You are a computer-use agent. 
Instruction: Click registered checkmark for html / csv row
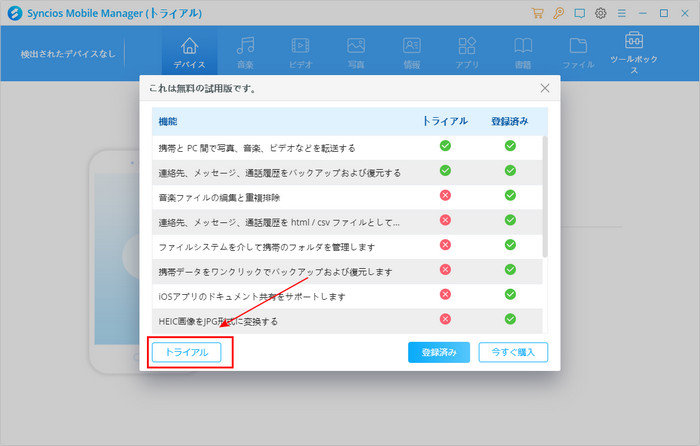point(510,220)
